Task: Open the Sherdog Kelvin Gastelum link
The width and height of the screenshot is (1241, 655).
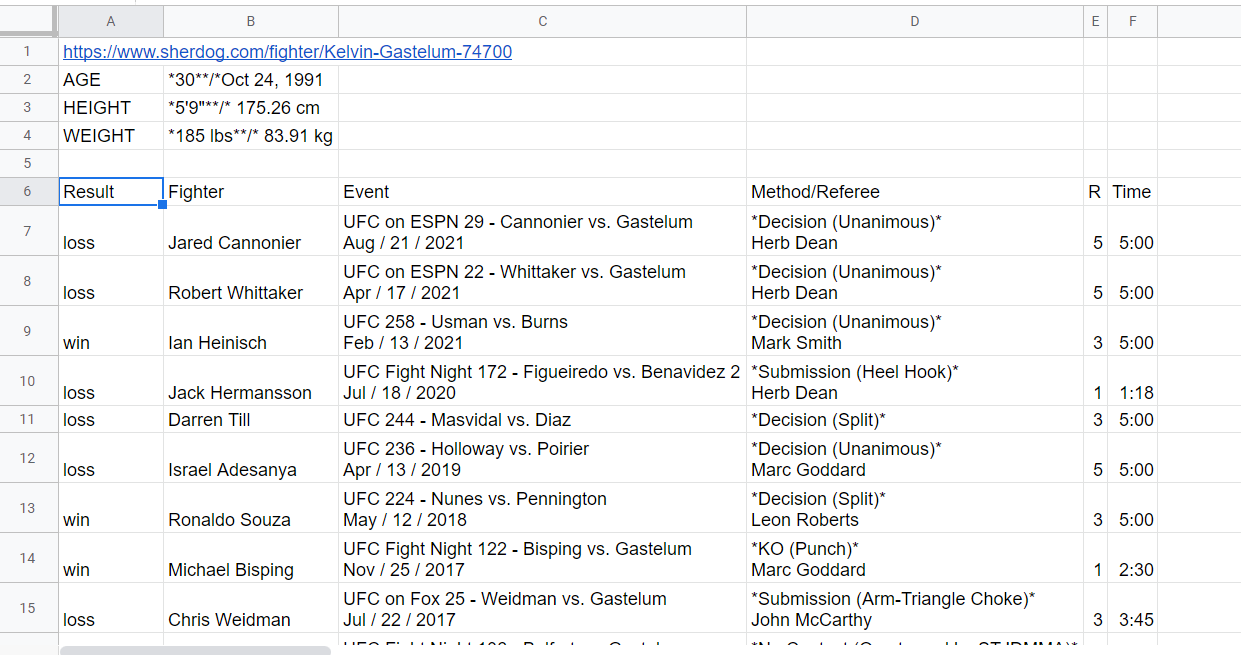Action: tap(287, 52)
